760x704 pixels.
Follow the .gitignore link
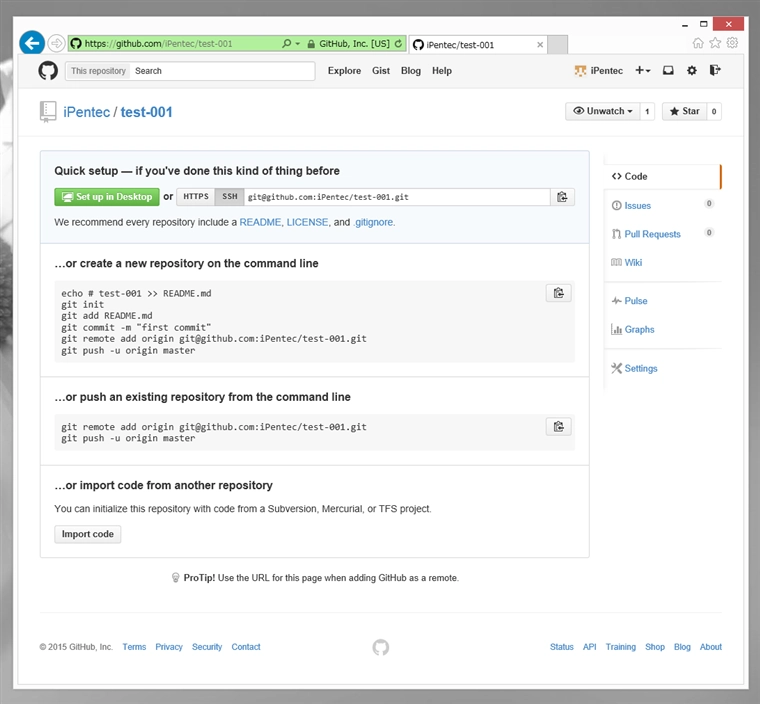374,222
